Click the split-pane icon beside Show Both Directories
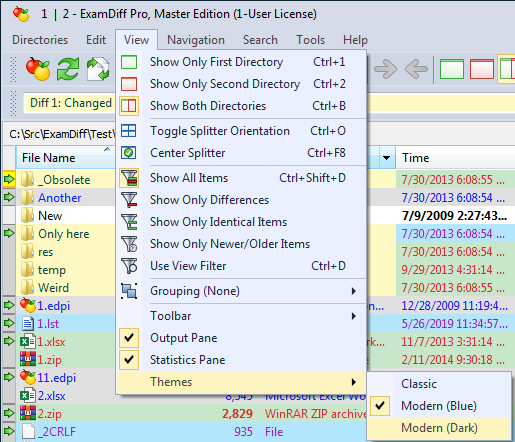The image size is (515, 442). [x=129, y=106]
